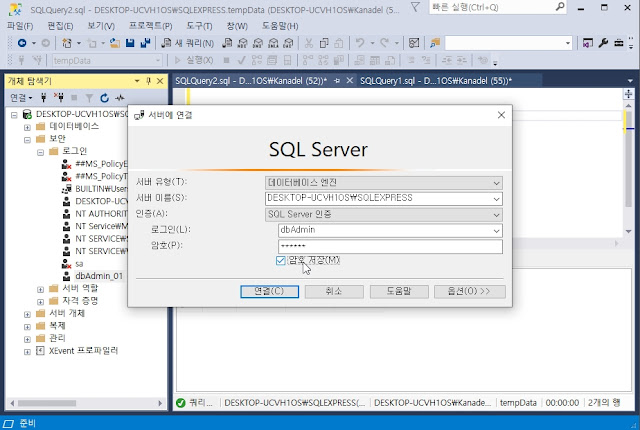Click the 옵션(O) >> button
The height and width of the screenshot is (430, 640).
[470, 291]
